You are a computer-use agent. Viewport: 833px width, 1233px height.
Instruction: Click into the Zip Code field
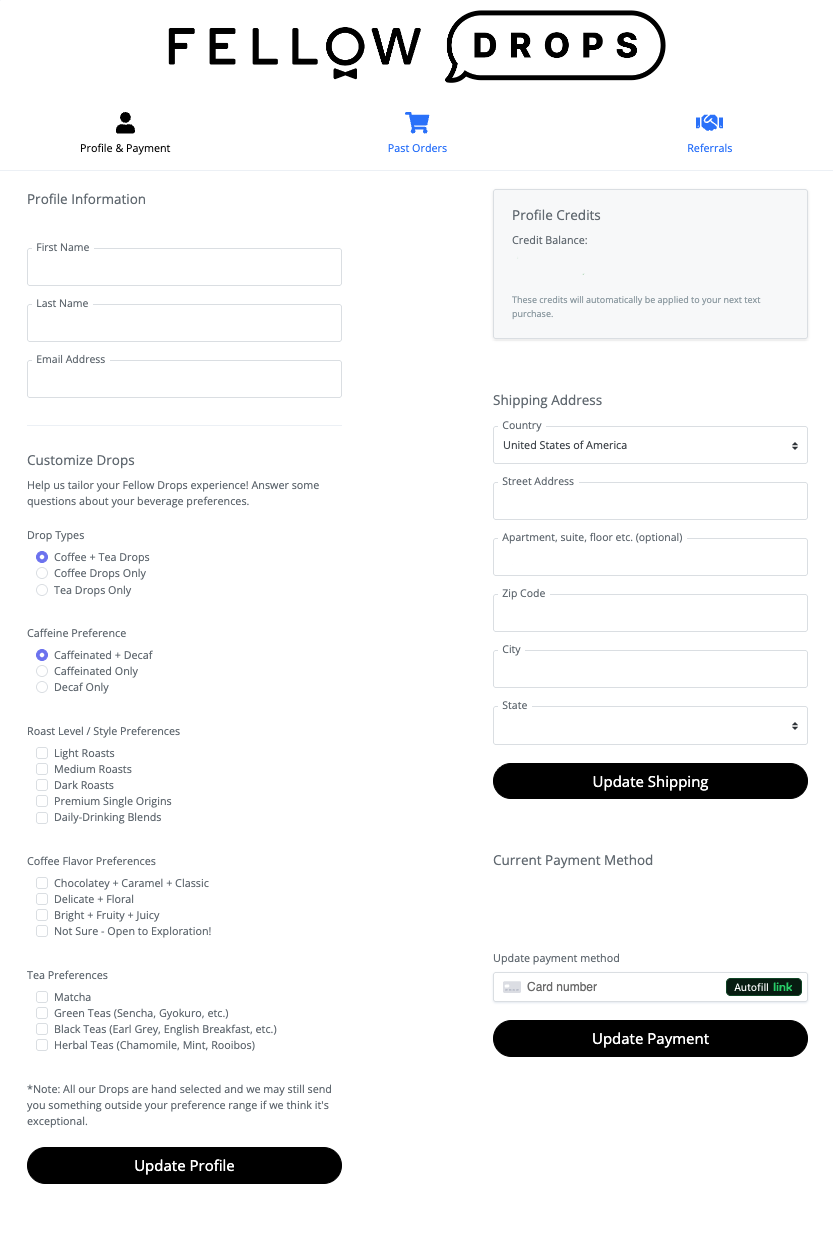tap(650, 615)
